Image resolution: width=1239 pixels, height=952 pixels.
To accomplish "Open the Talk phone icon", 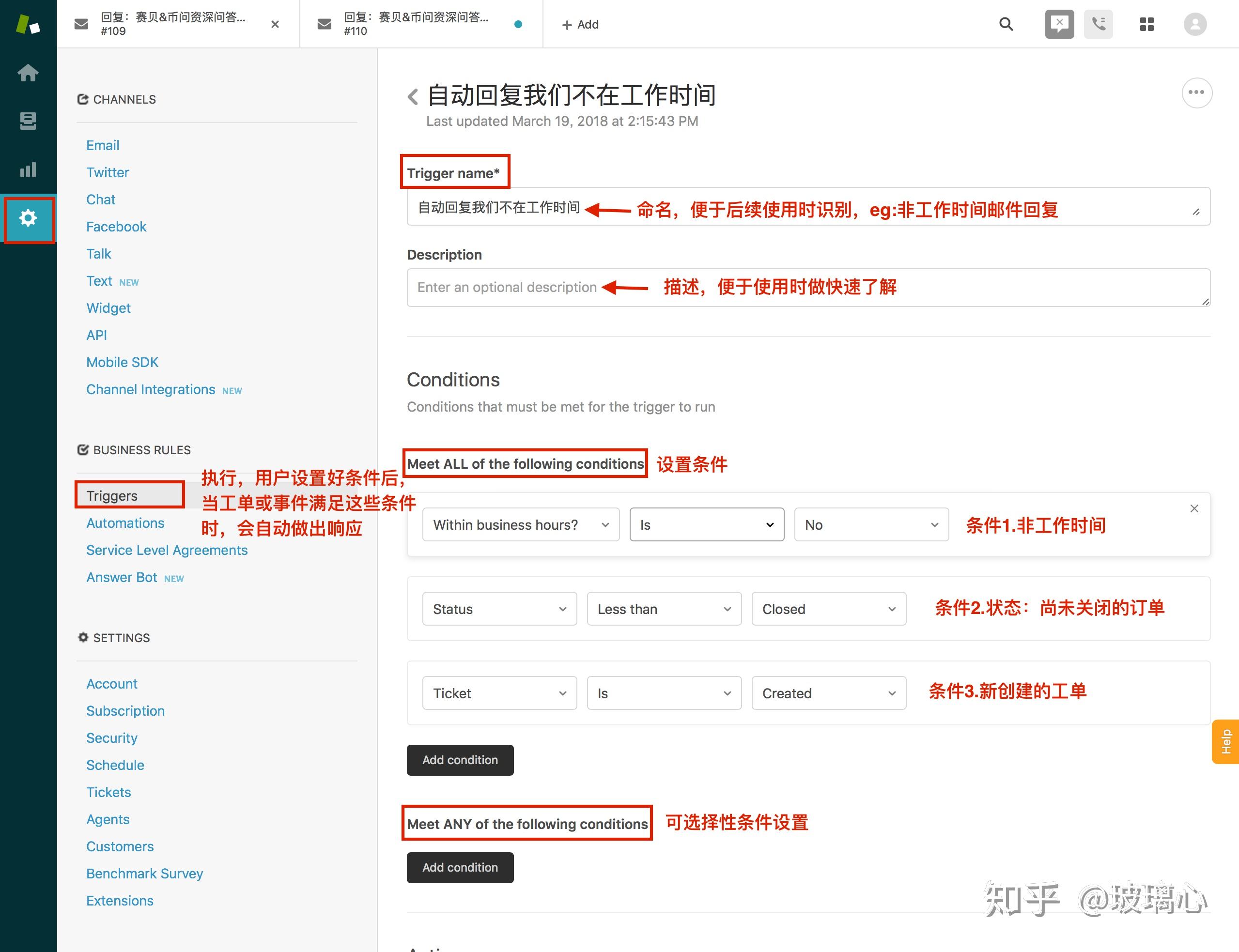I will coord(1098,24).
